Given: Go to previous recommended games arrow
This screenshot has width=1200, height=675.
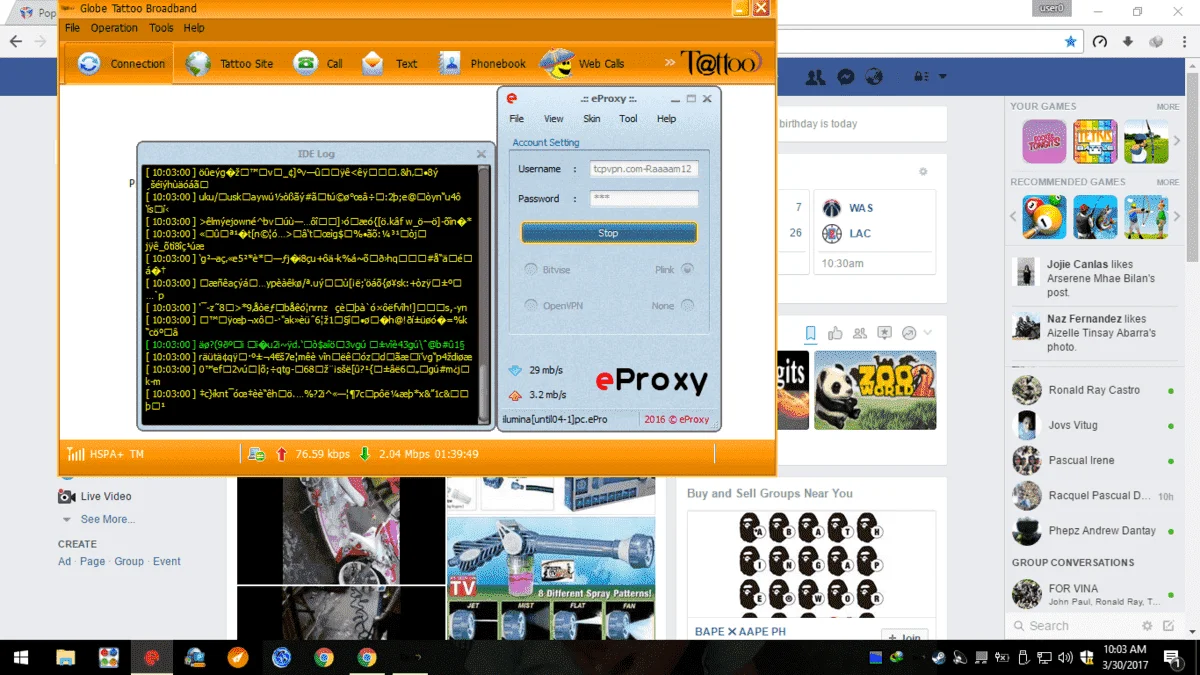Looking at the screenshot, I should [1012, 217].
